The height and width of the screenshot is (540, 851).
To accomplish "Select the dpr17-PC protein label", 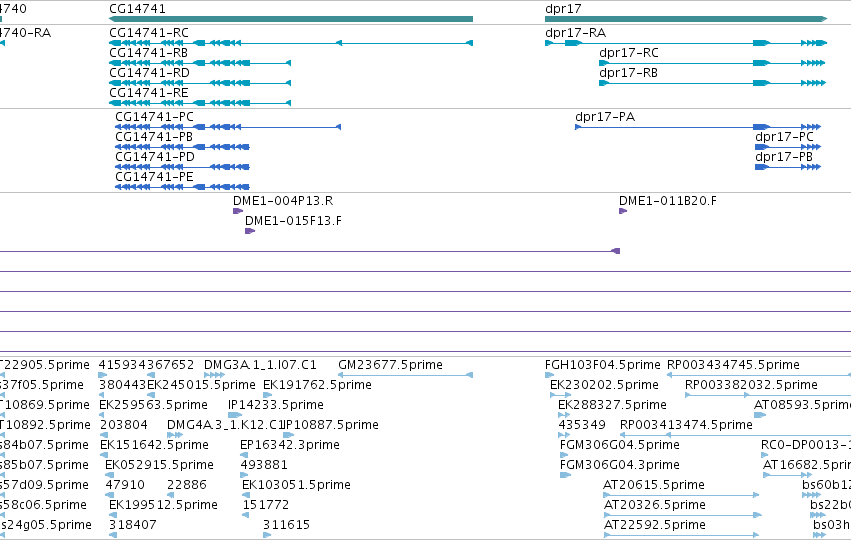I will tap(784, 137).
